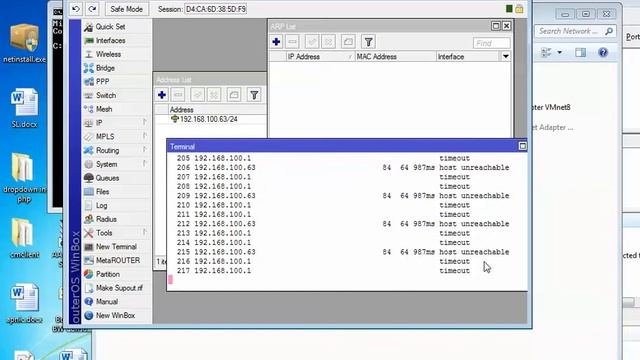Toggle the preview pane icon in Explorer

tap(580, 52)
